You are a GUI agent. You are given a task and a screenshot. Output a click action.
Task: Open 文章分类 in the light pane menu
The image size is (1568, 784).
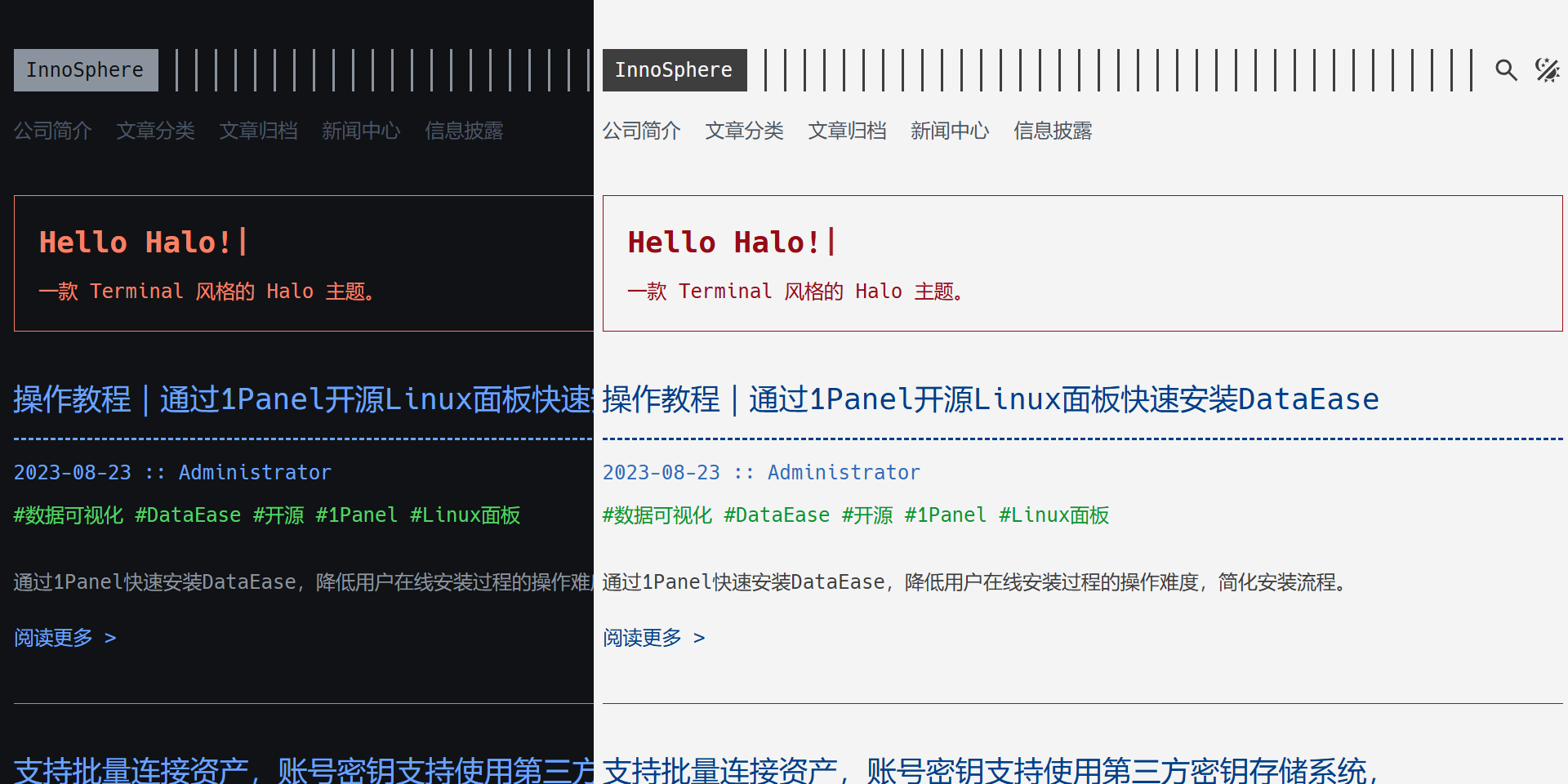pos(744,131)
